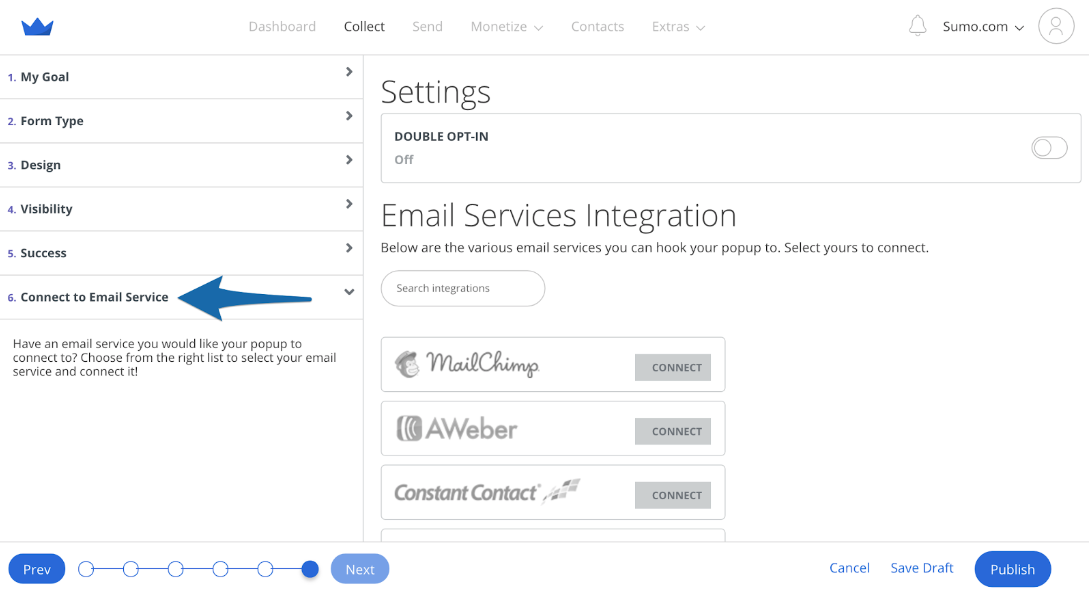Screen dimensions: 1089x594
Task: Jump to the third progress step dot
Action: point(176,570)
